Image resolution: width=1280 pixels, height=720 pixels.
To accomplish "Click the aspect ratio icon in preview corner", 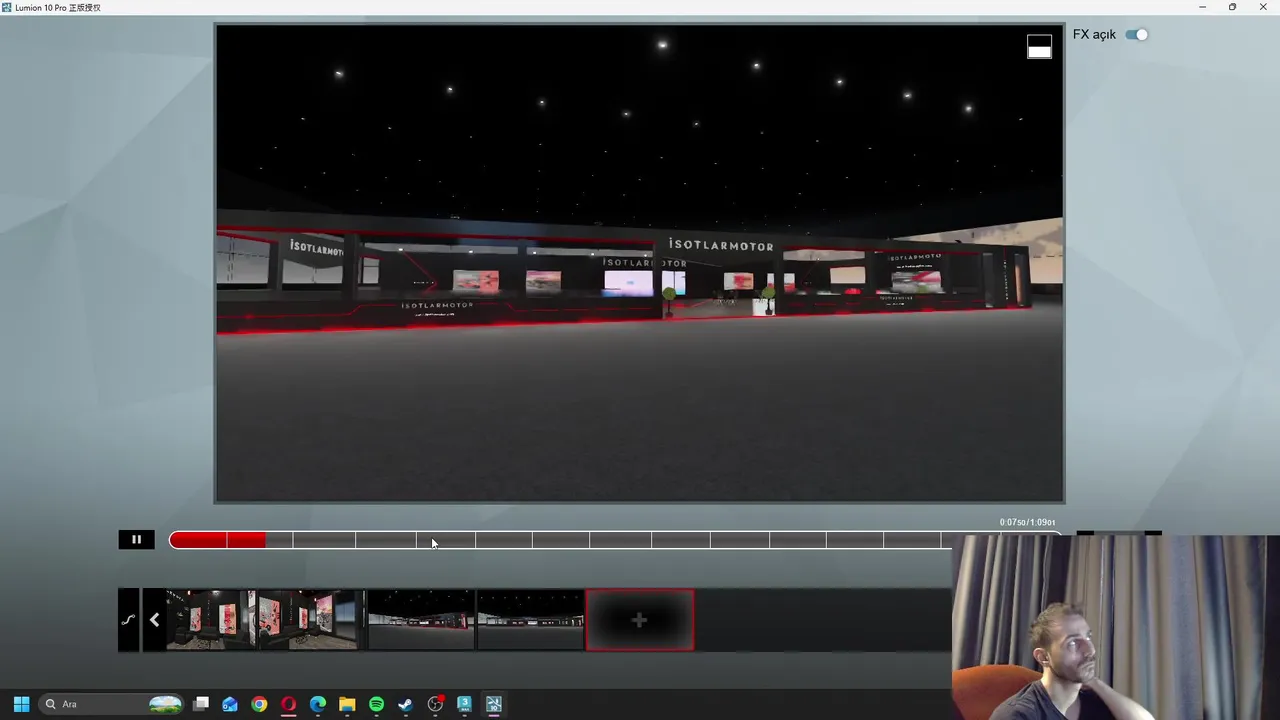I will click(1039, 47).
